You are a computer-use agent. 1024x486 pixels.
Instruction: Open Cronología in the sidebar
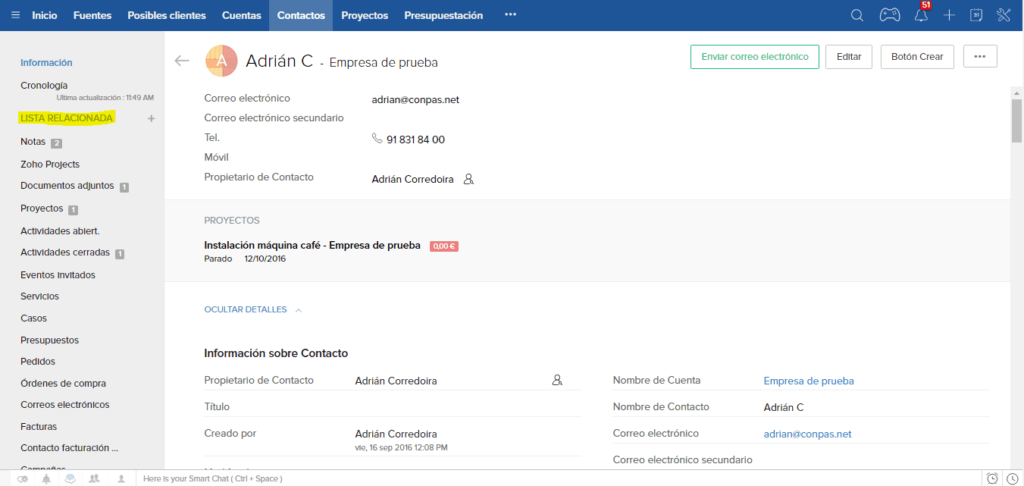click(x=44, y=85)
